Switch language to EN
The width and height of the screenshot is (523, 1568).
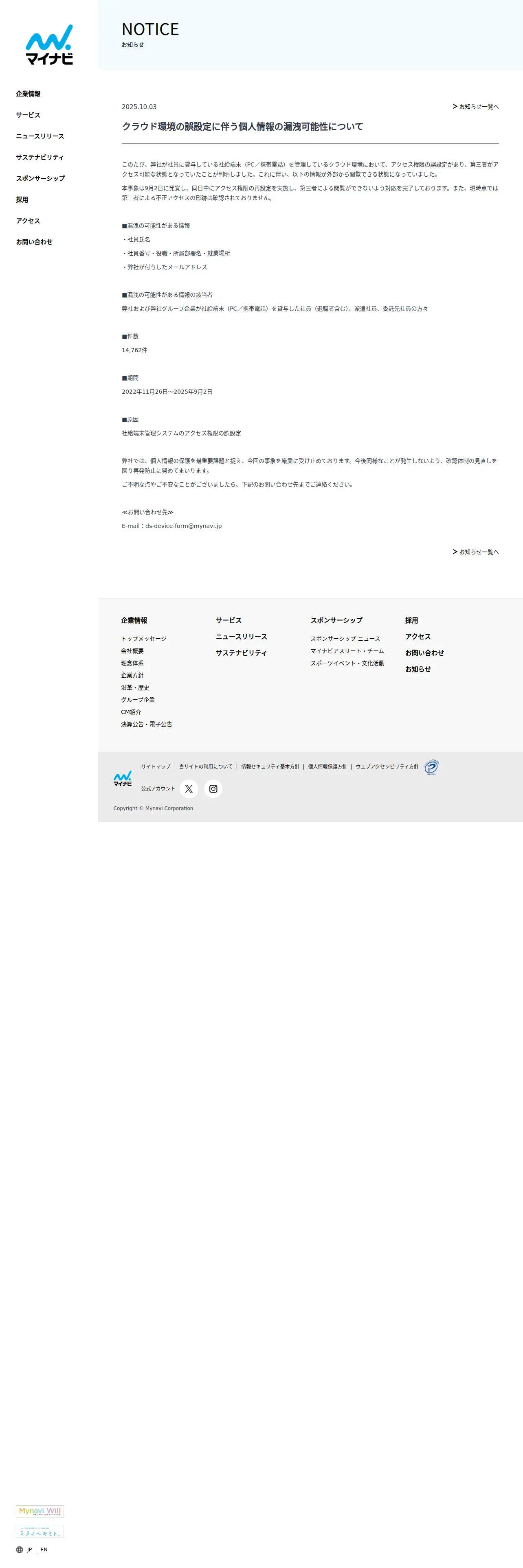[x=44, y=1550]
